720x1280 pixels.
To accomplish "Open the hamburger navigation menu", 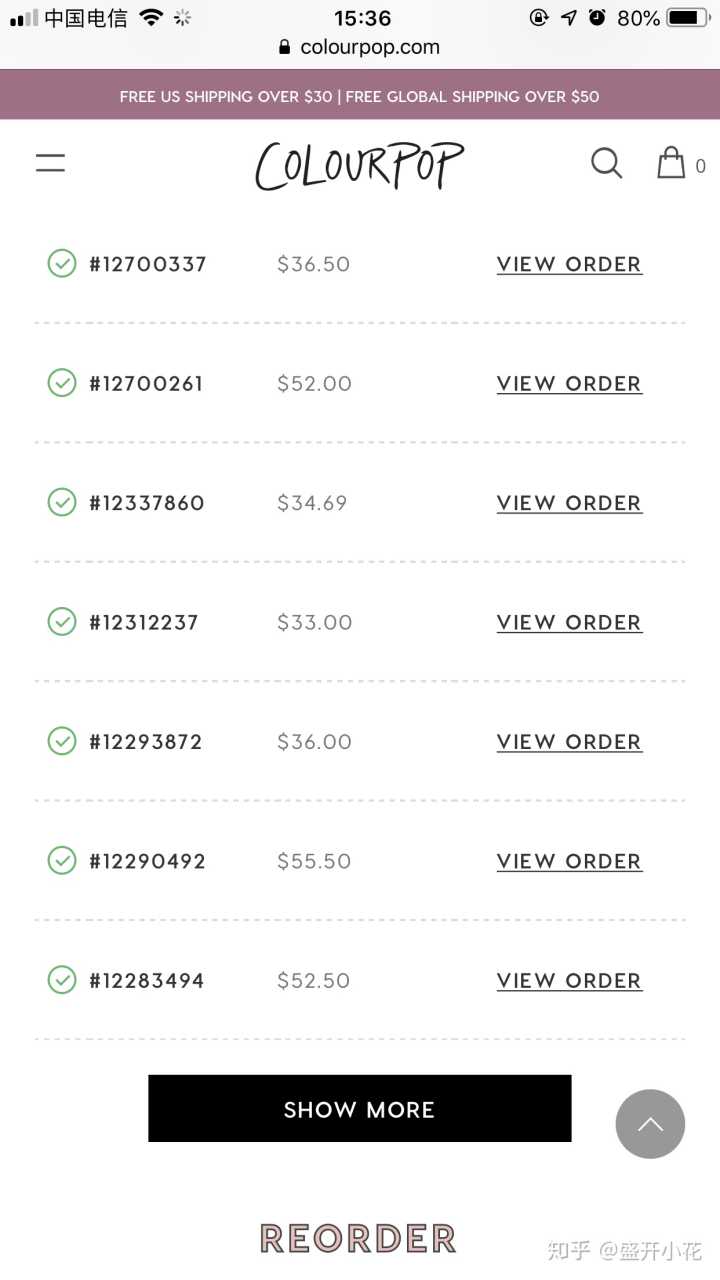I will point(50,163).
